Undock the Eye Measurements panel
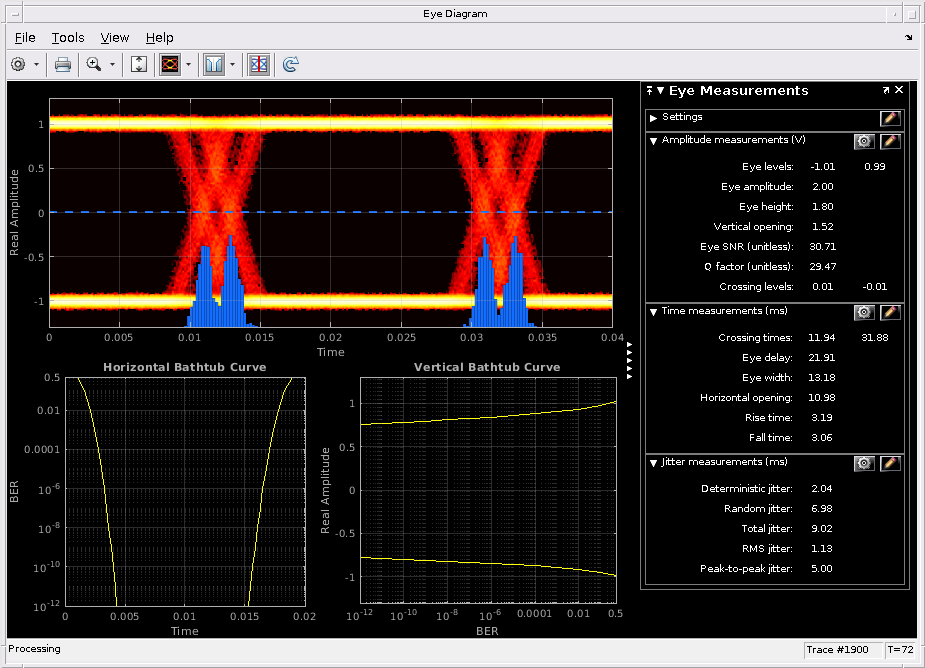This screenshot has width=925, height=668. (886, 90)
